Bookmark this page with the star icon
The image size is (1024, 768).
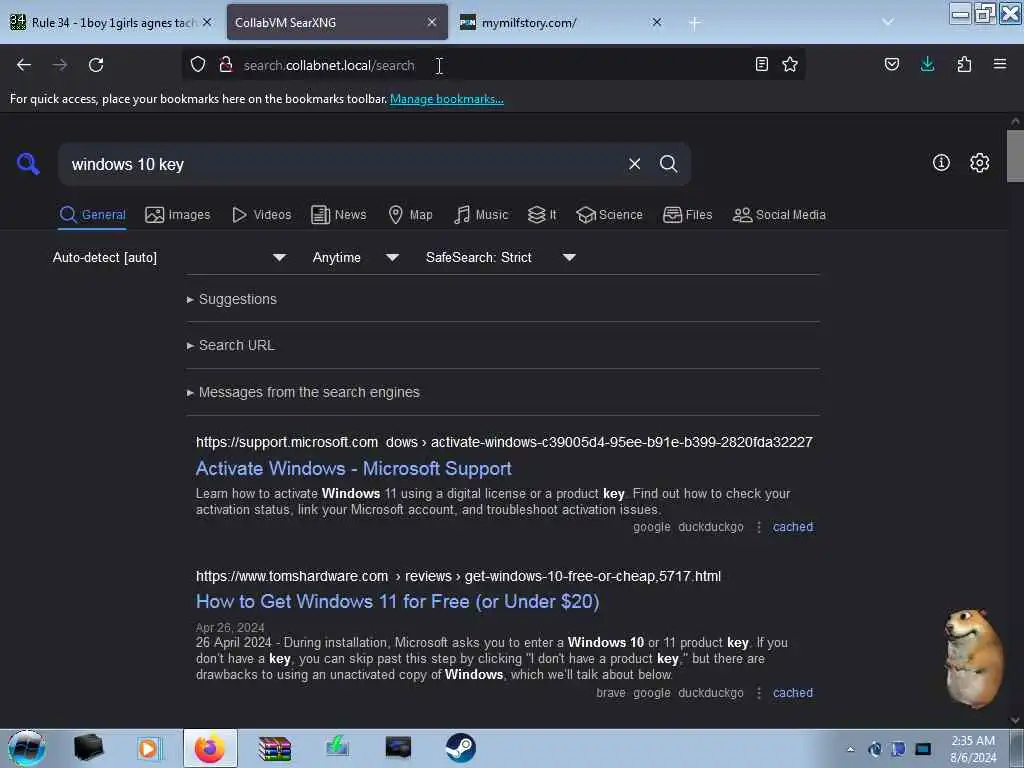click(x=790, y=64)
